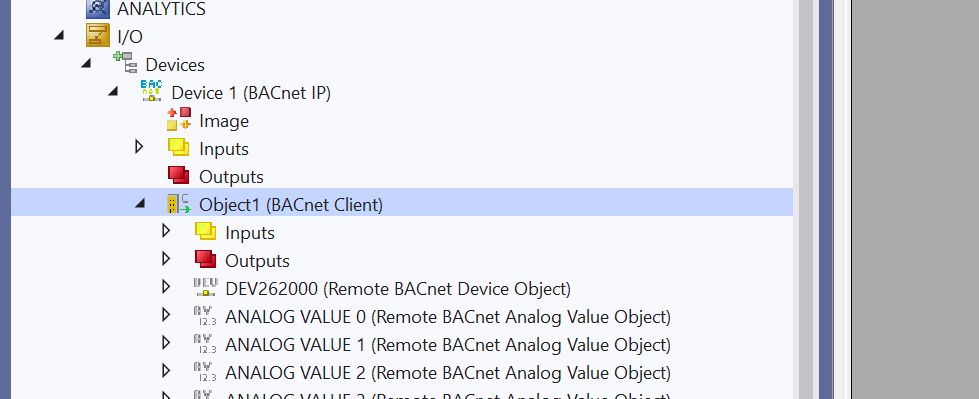This screenshot has width=979, height=399.
Task: Select the ANALYTICS tree item
Action: coord(162,9)
